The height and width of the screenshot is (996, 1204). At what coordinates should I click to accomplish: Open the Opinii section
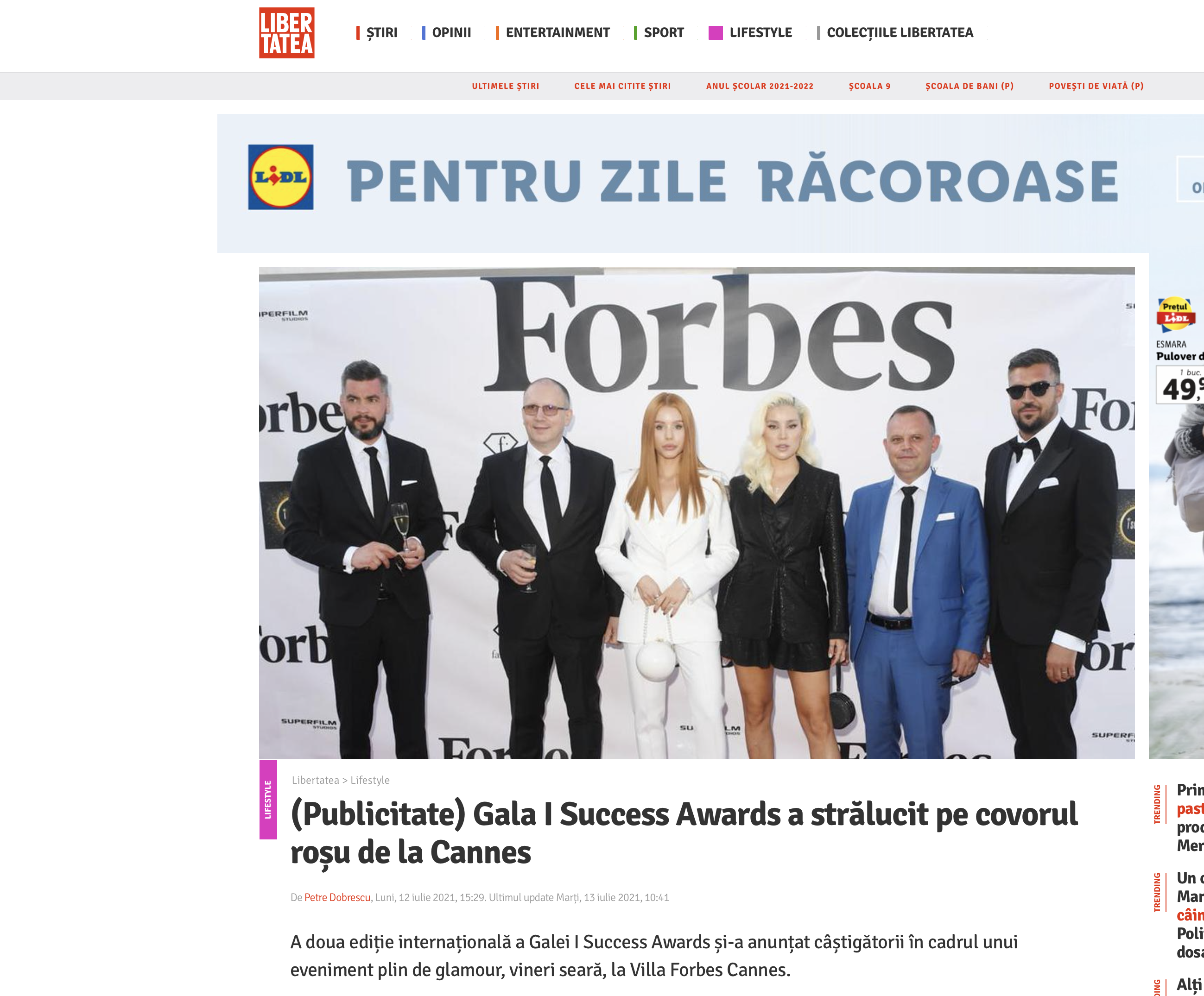(x=452, y=33)
